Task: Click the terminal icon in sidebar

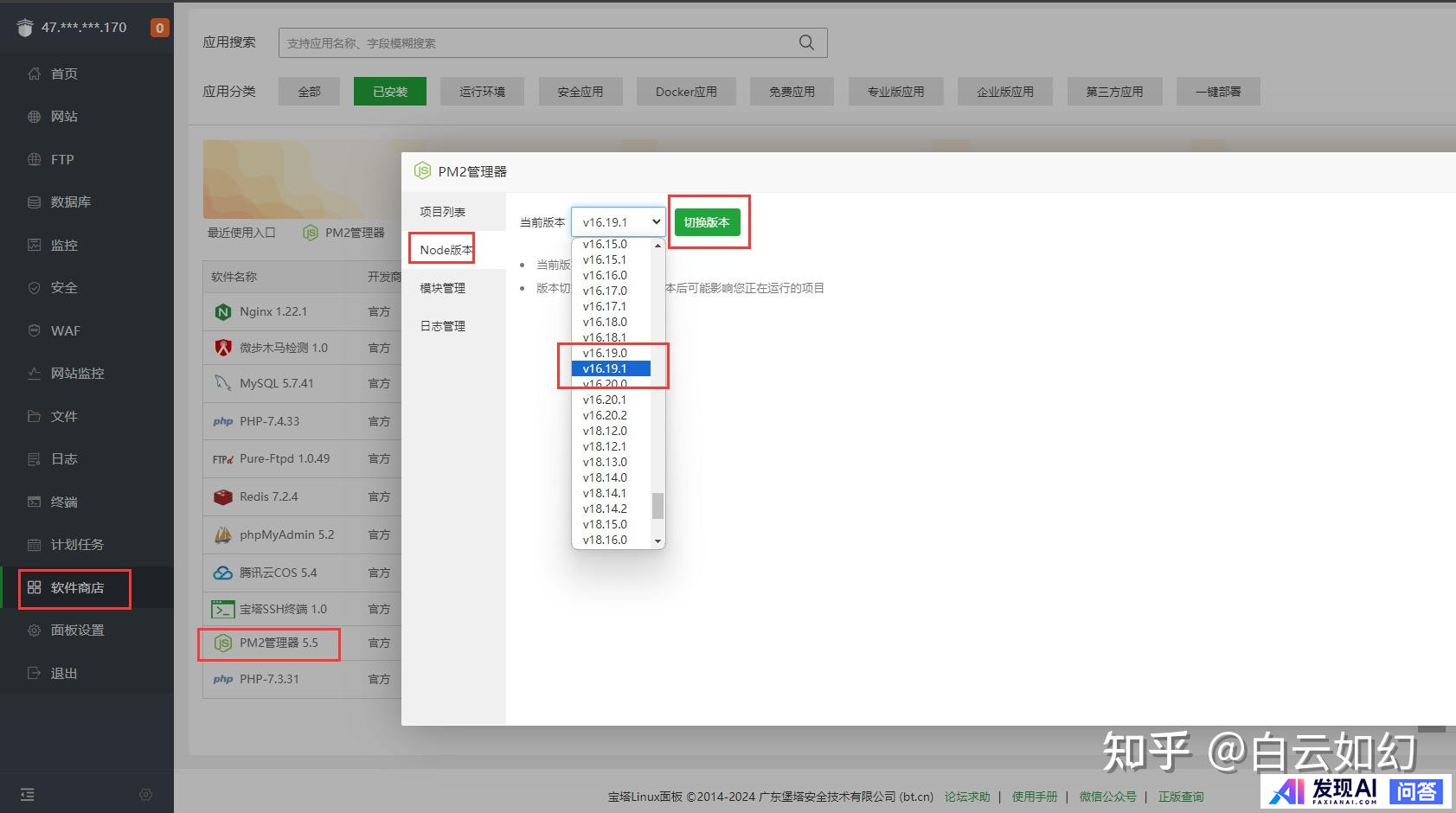Action: (34, 502)
